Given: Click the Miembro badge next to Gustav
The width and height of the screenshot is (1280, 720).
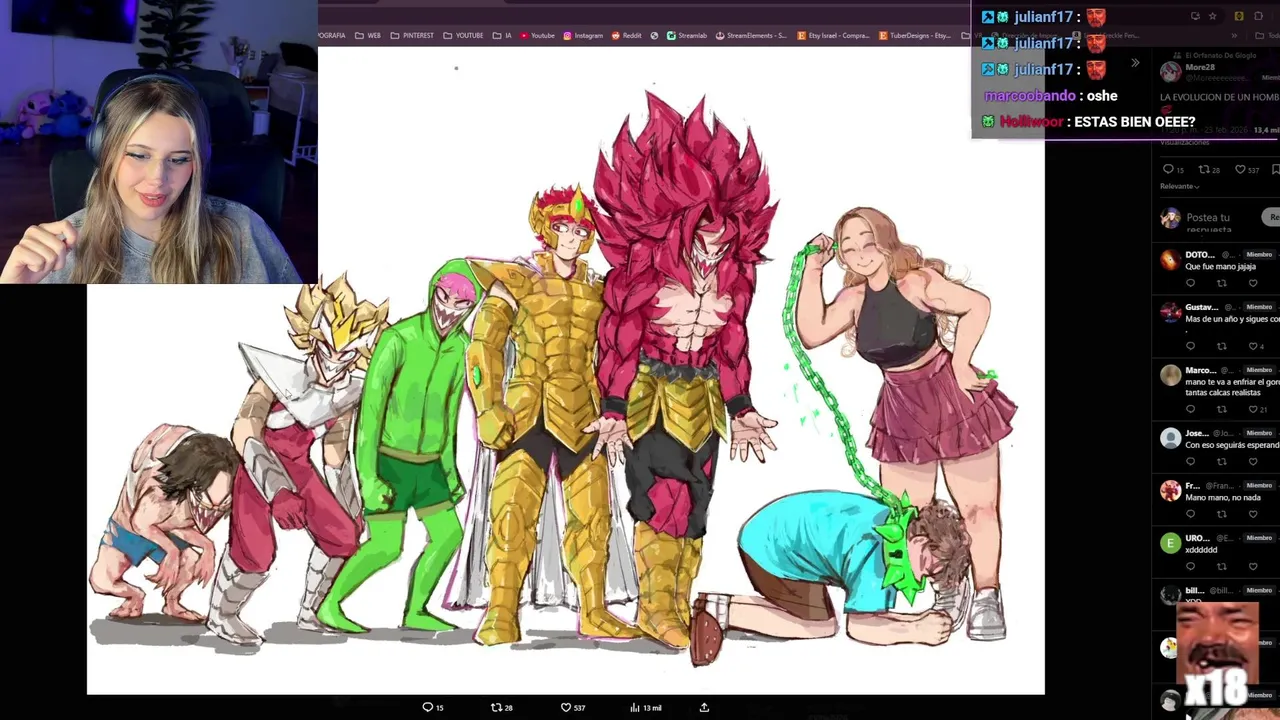Looking at the screenshot, I should pos(1259,307).
